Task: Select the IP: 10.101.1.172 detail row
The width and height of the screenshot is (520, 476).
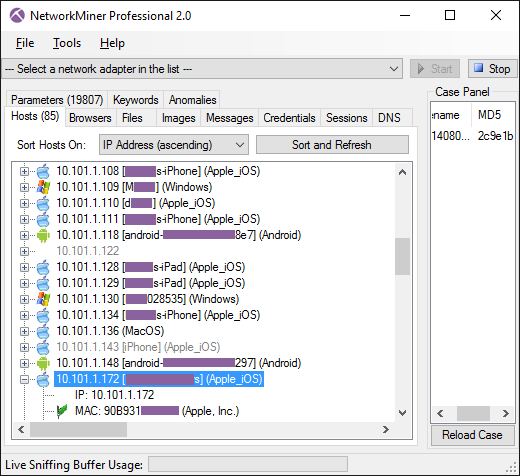Action: [114, 395]
